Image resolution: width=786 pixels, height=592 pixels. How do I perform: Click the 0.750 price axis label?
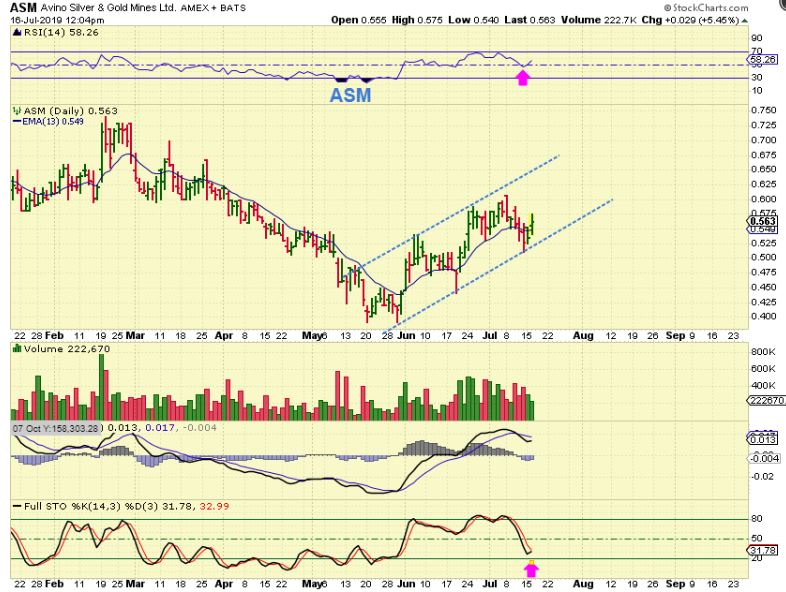tap(763, 111)
